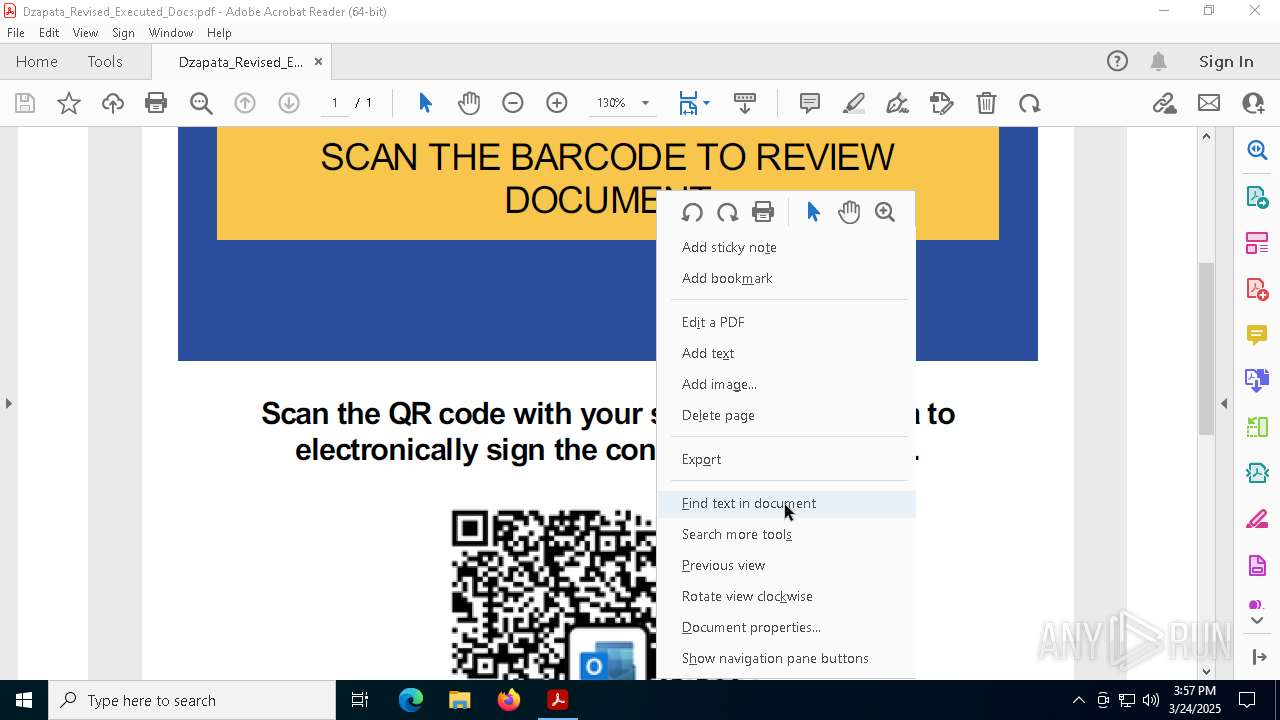The height and width of the screenshot is (720, 1280).
Task: Select Find text in document
Action: click(x=786, y=503)
